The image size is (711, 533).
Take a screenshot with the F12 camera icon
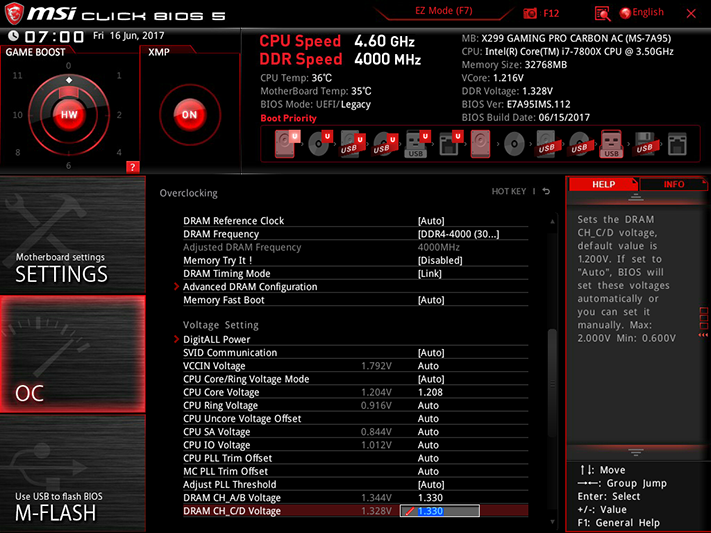click(x=530, y=14)
